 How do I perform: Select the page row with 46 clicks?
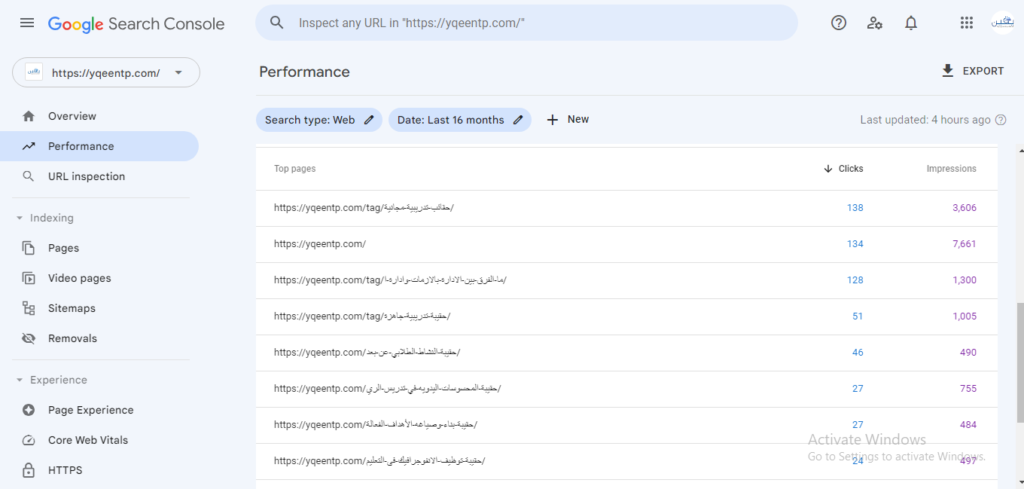click(x=626, y=353)
